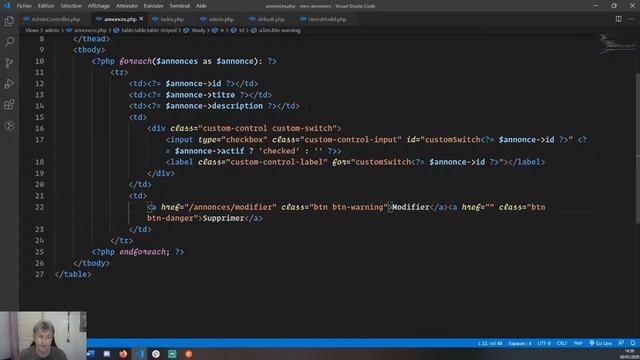Open the Explorer view in the activity bar
Viewport: 640px width, 360px height.
[9, 21]
